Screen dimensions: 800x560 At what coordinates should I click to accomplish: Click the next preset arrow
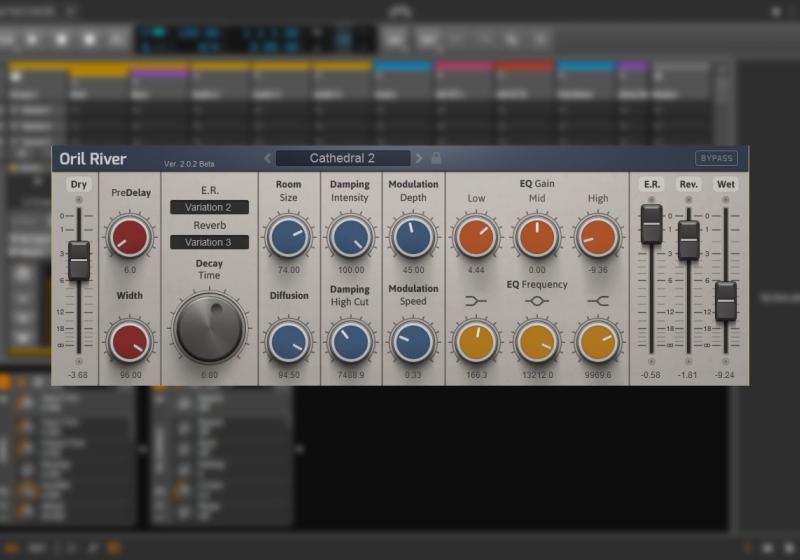[x=419, y=158]
